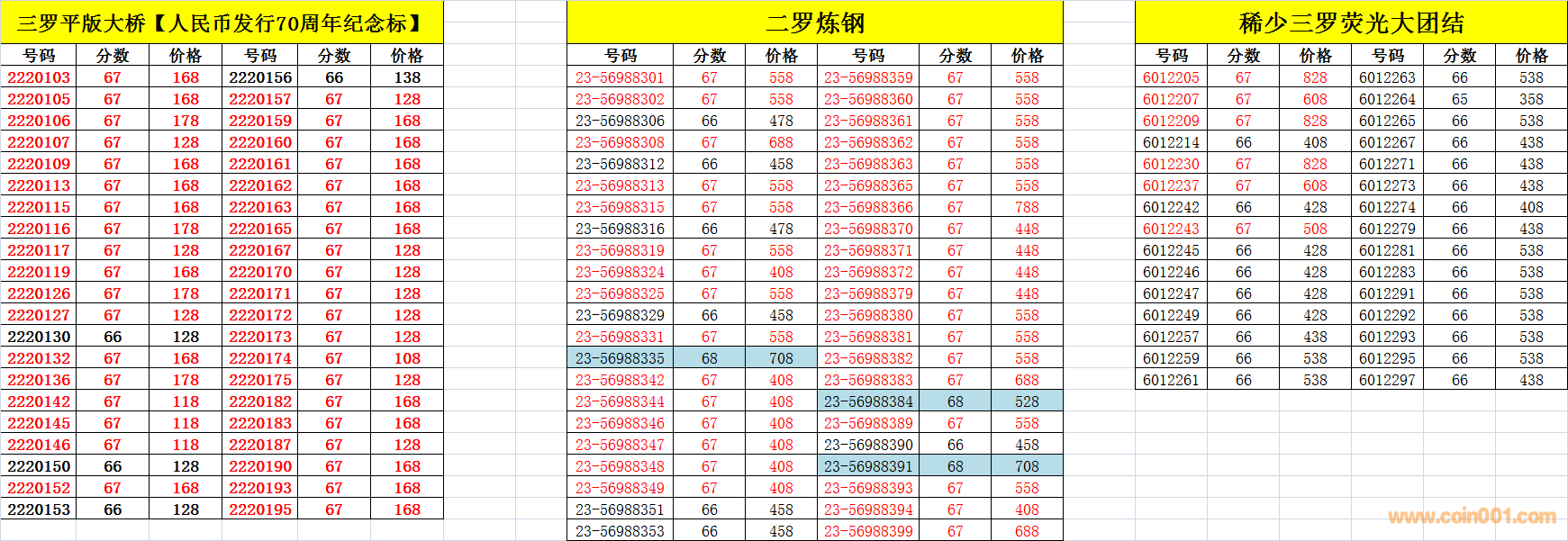Click the www.coin001.com watermark link

[1472, 517]
